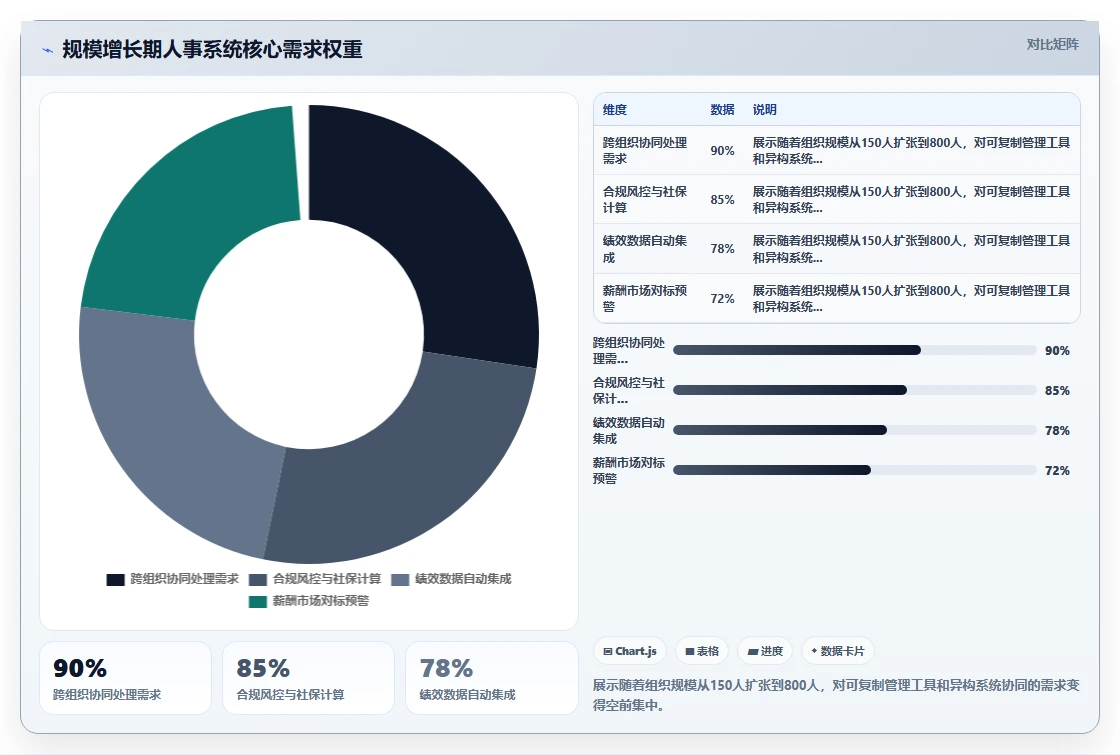This screenshot has width=1120, height=755.
Task: Click the 85% value in the table
Action: pyautogui.click(x=722, y=200)
